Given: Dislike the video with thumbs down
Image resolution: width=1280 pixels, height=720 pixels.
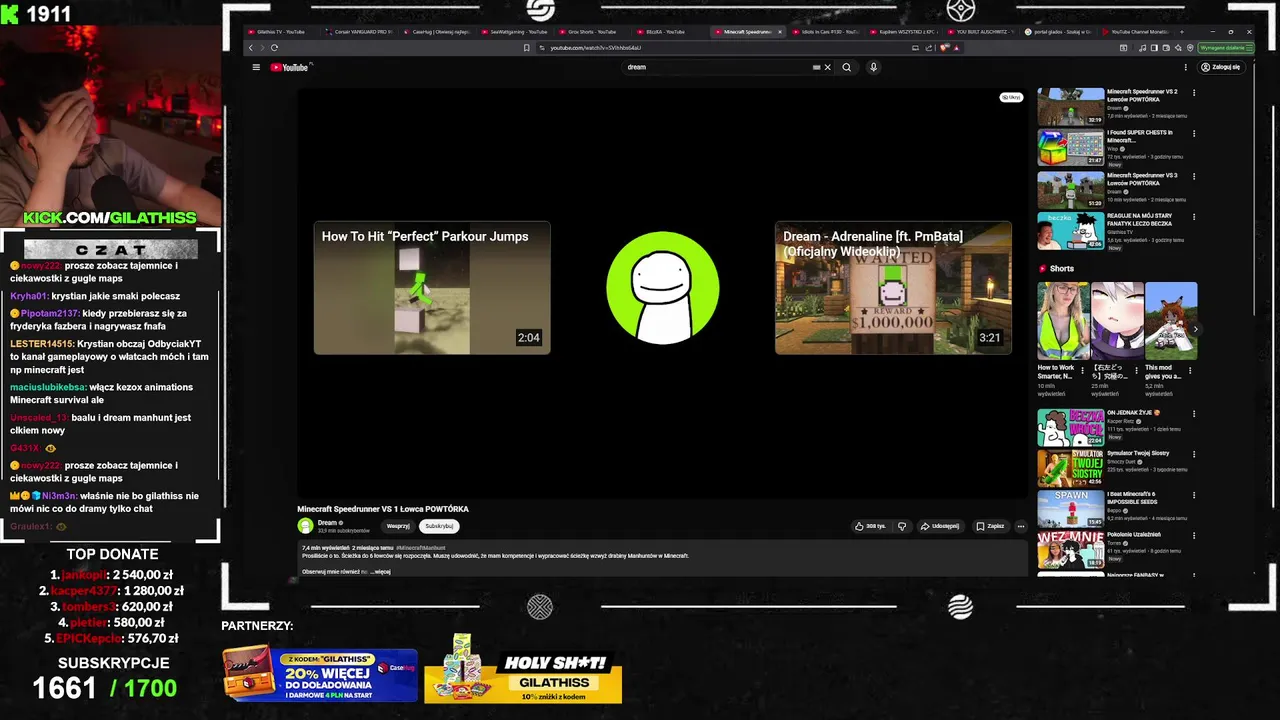Looking at the screenshot, I should [901, 526].
